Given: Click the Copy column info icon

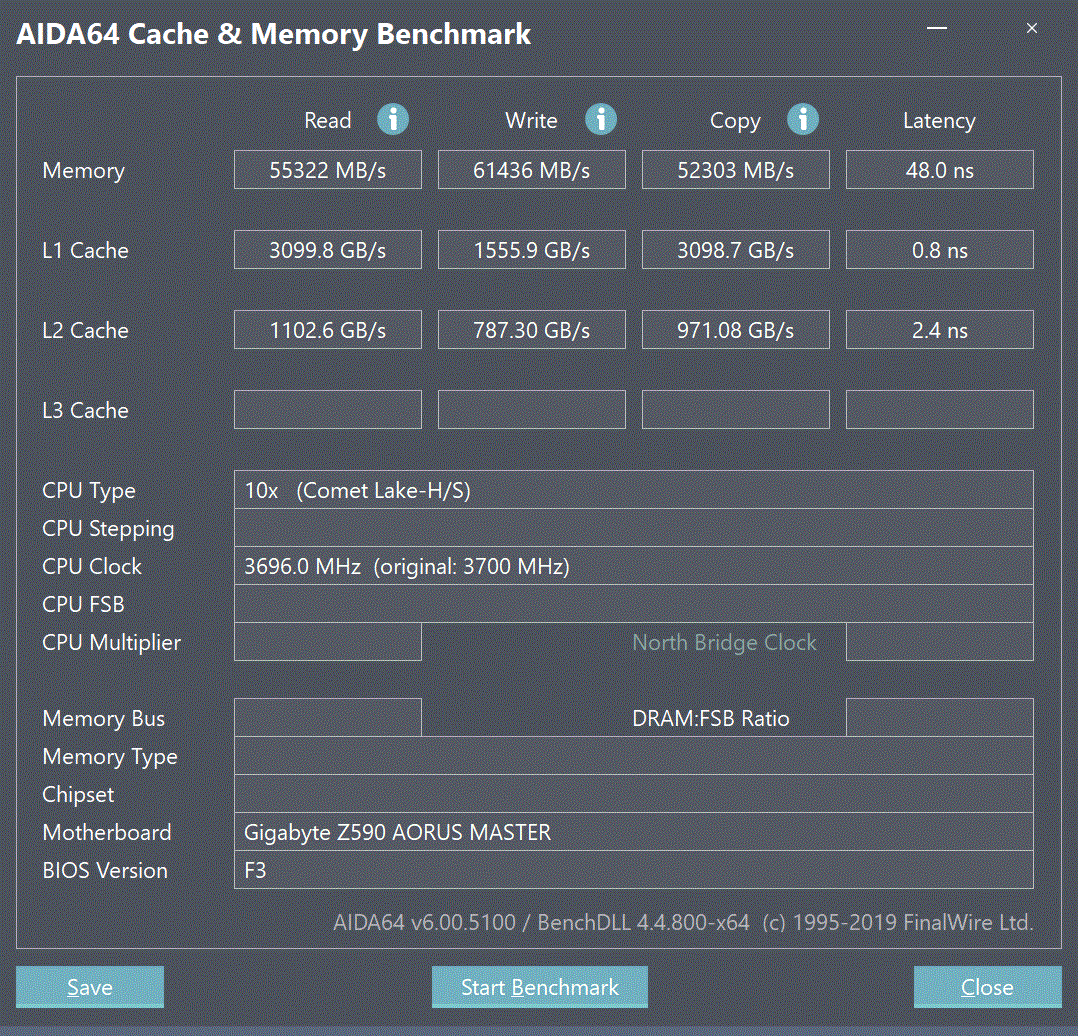Looking at the screenshot, I should pyautogui.click(x=802, y=120).
